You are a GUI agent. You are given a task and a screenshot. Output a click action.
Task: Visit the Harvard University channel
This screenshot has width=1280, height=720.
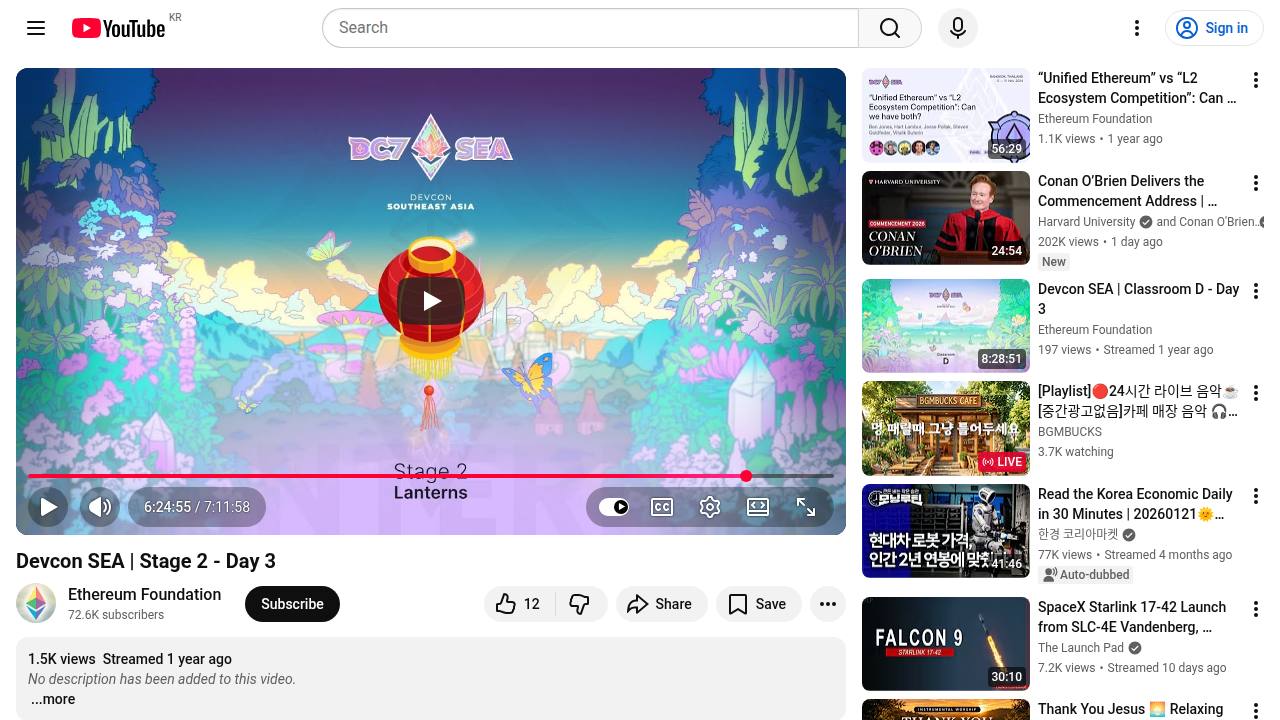click(x=1087, y=222)
